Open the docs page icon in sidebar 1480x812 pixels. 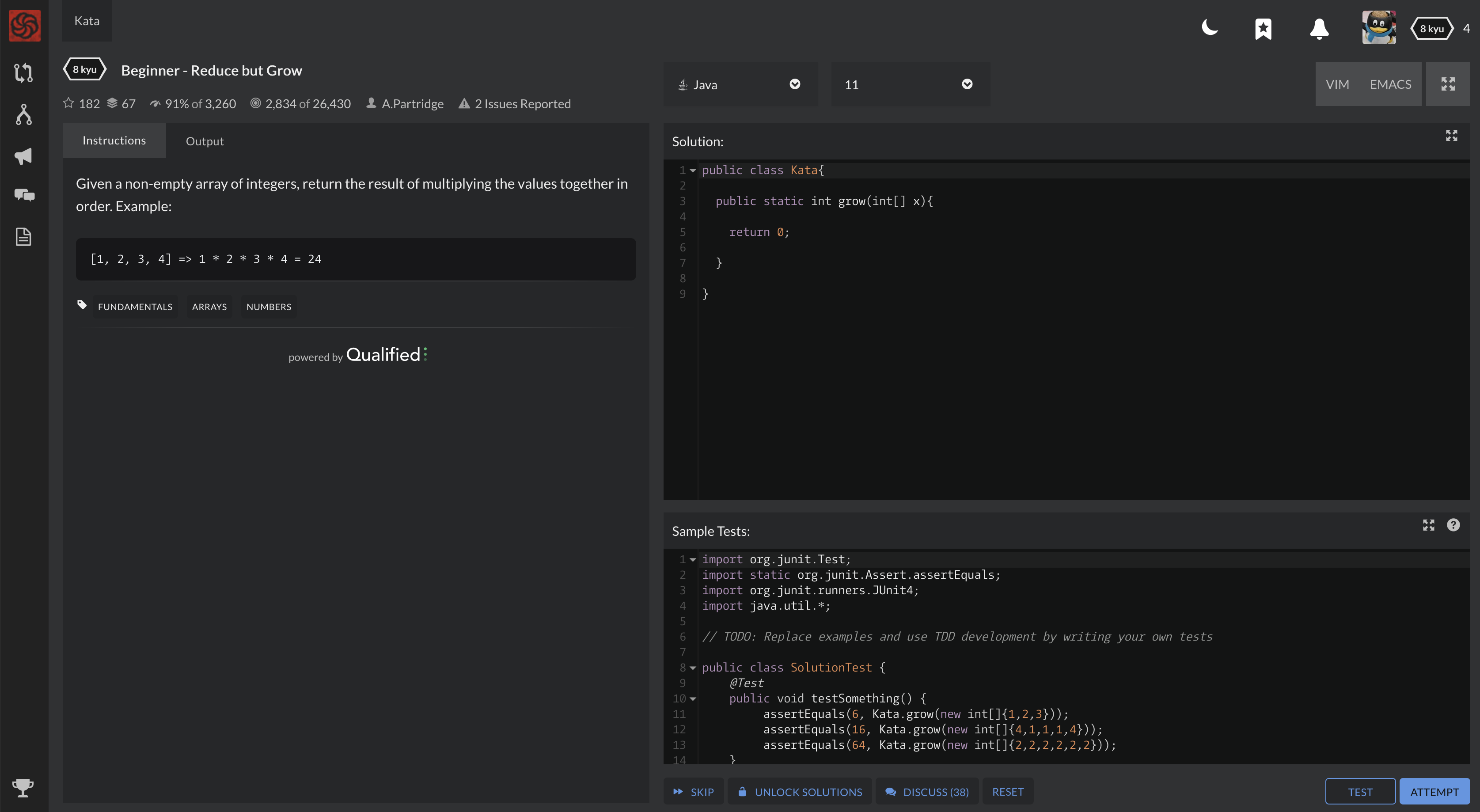tap(23, 237)
